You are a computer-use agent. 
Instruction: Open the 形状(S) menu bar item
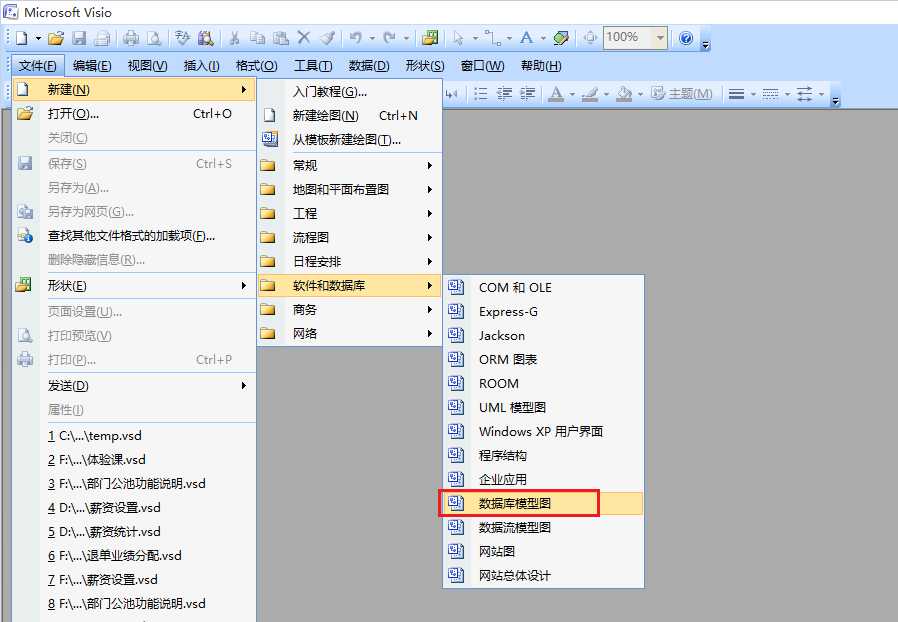[424, 66]
